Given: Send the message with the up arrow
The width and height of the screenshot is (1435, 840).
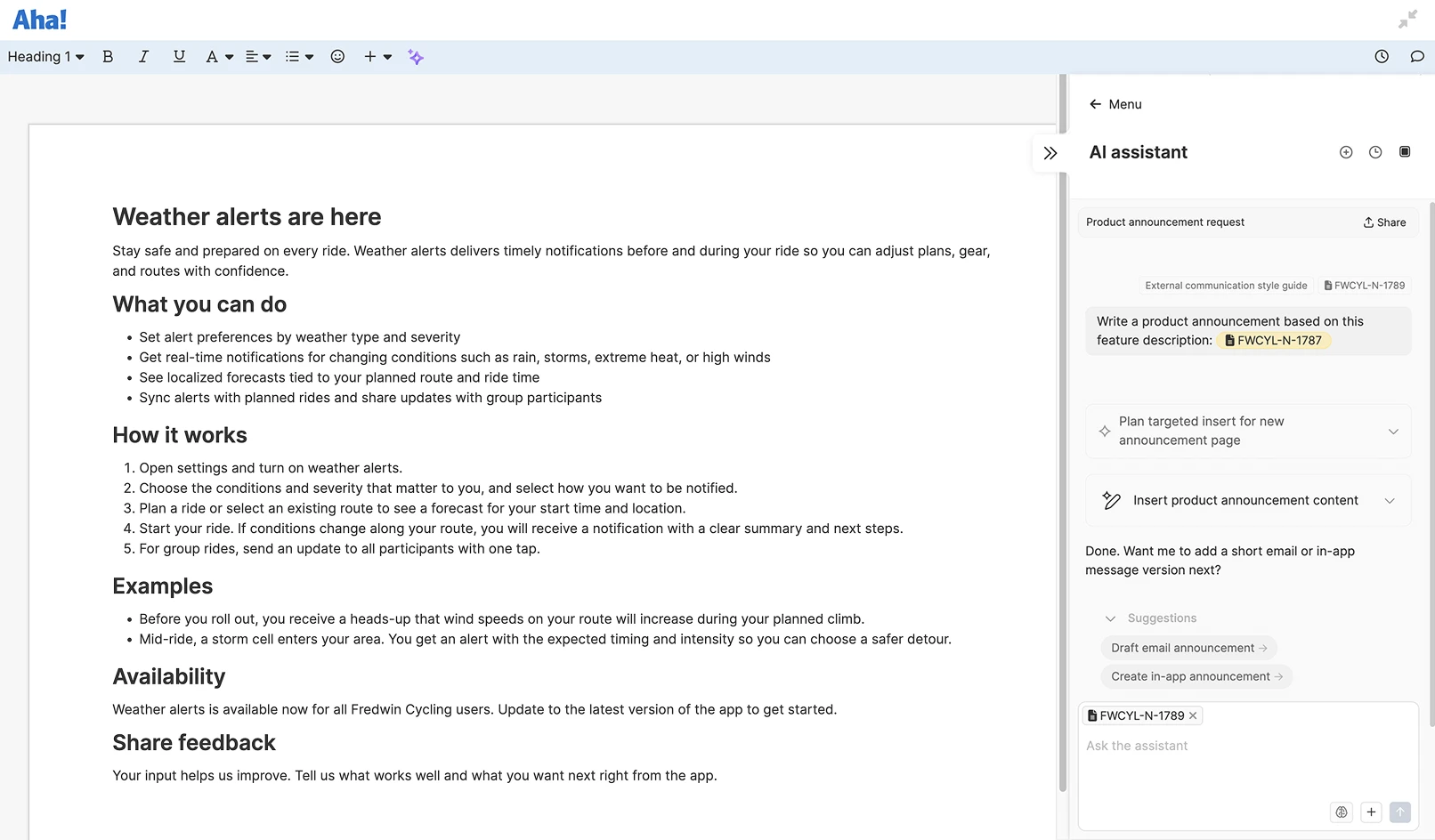Looking at the screenshot, I should 1399,812.
